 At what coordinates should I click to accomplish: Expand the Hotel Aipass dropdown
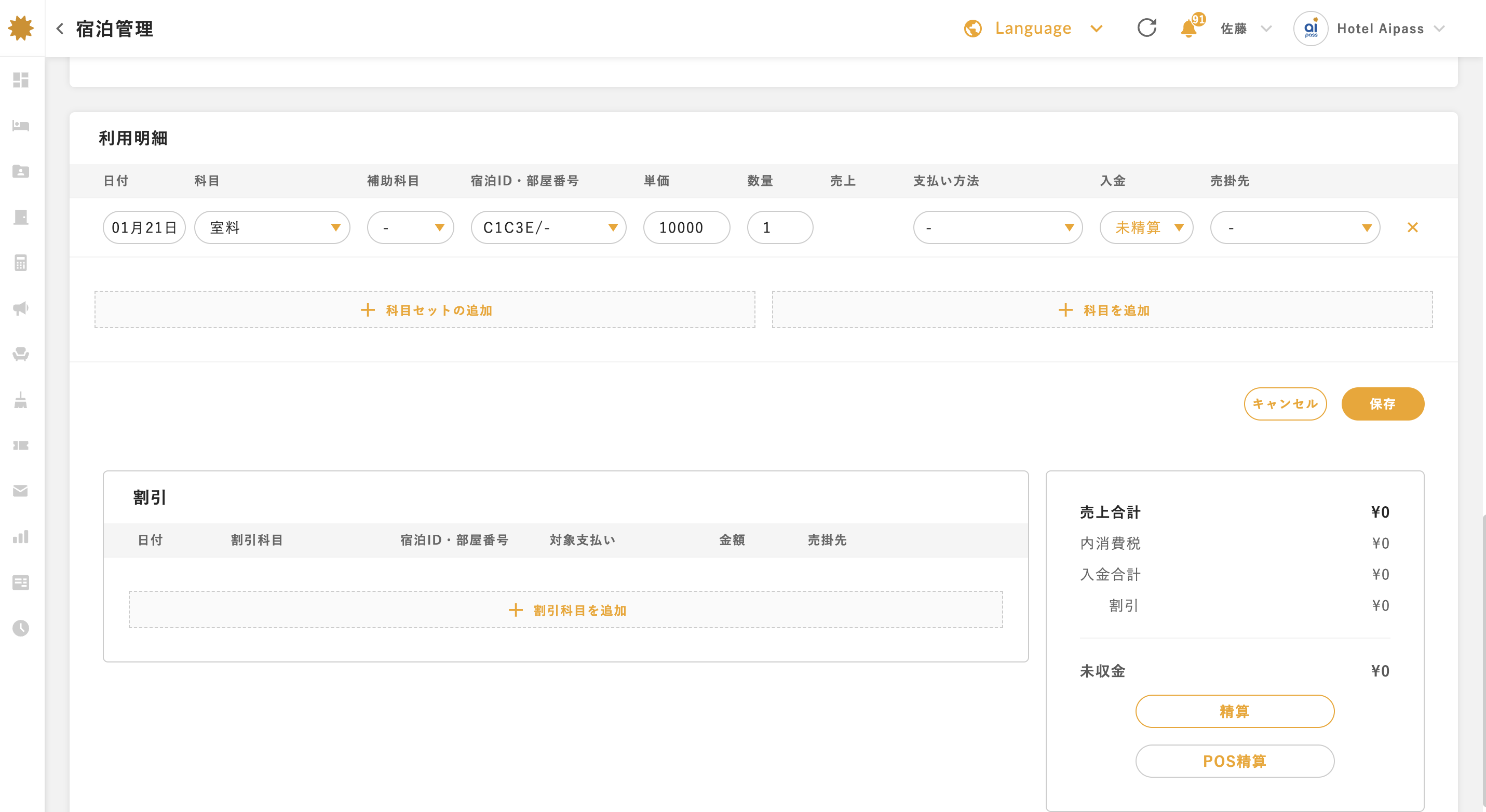click(x=1391, y=28)
